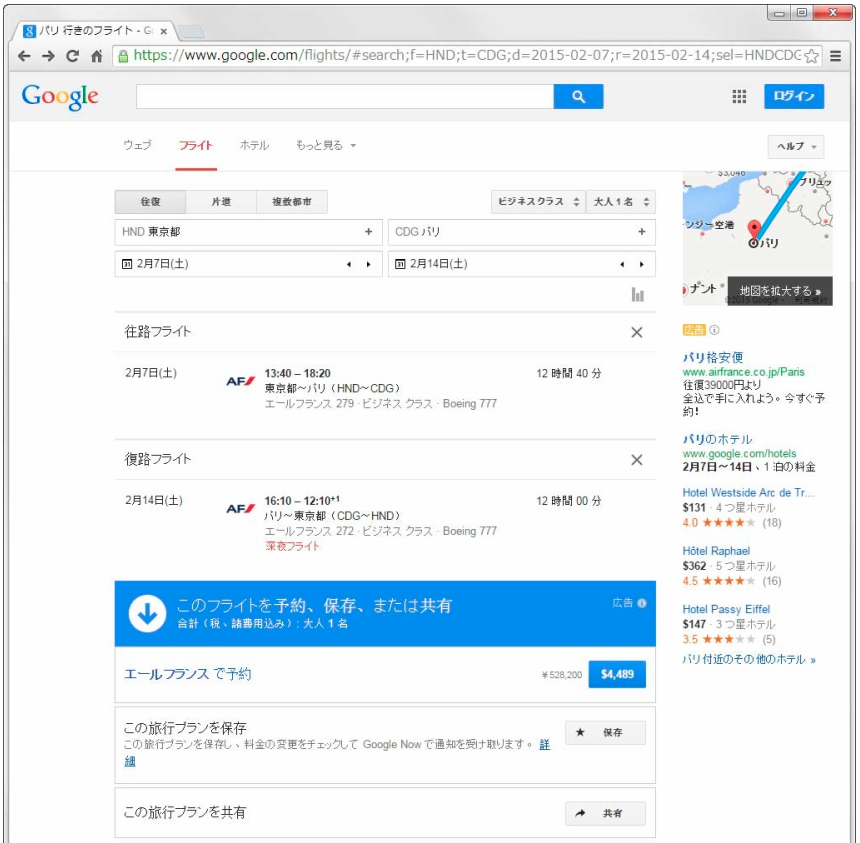Click the Google logo
Image resolution: width=860 pixels, height=843 pixels.
[x=60, y=97]
